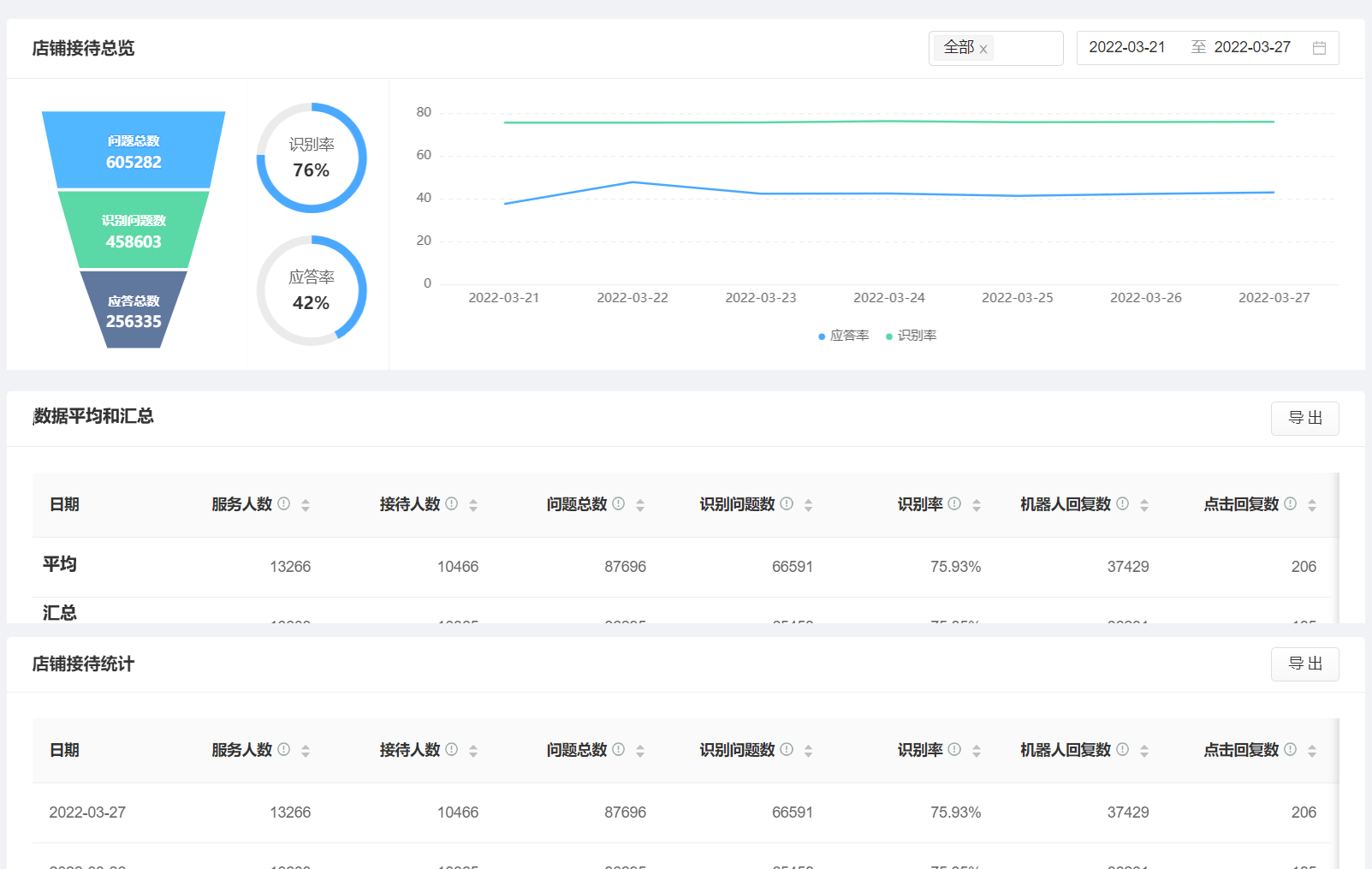
Task: Open the calendar icon in date range picker
Action: coord(1319,48)
